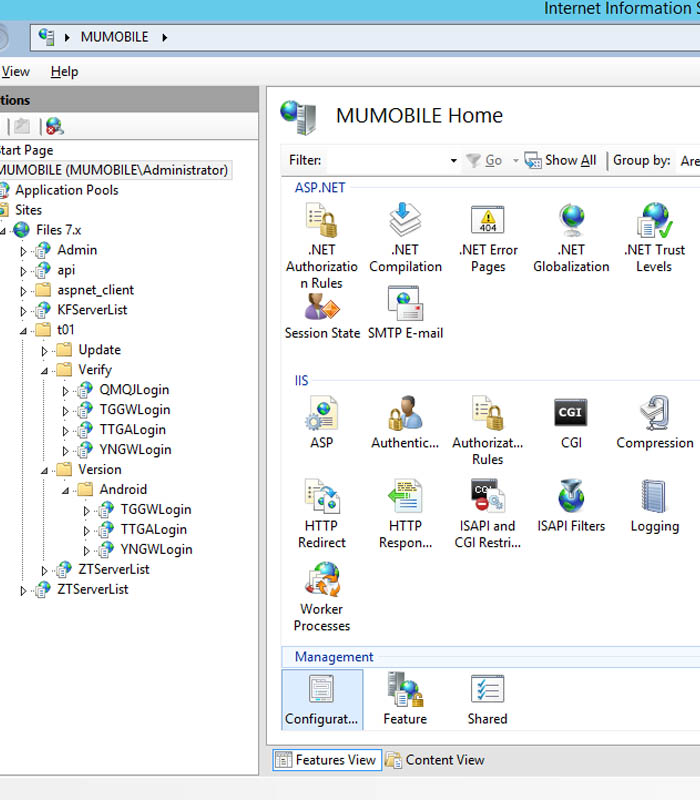Open Configuration Editor under Management

321,699
